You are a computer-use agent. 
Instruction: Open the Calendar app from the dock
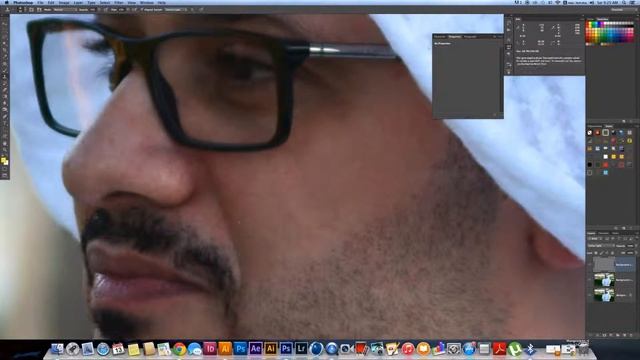click(x=118, y=349)
